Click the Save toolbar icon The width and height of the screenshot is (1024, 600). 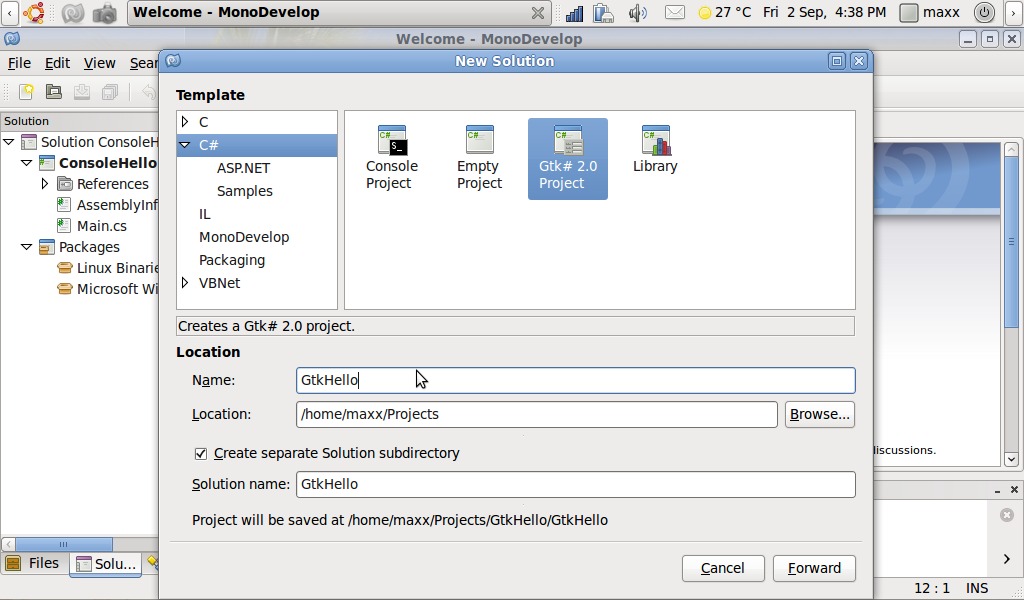pos(82,92)
